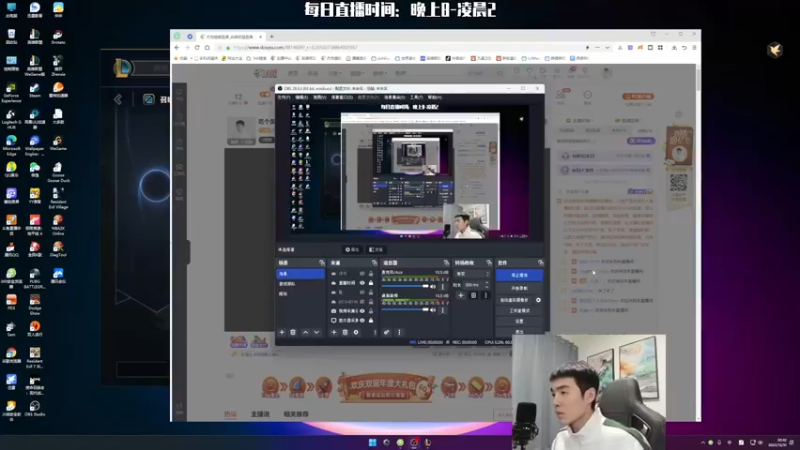Open Sources panel footer three-dot menu

(375, 332)
